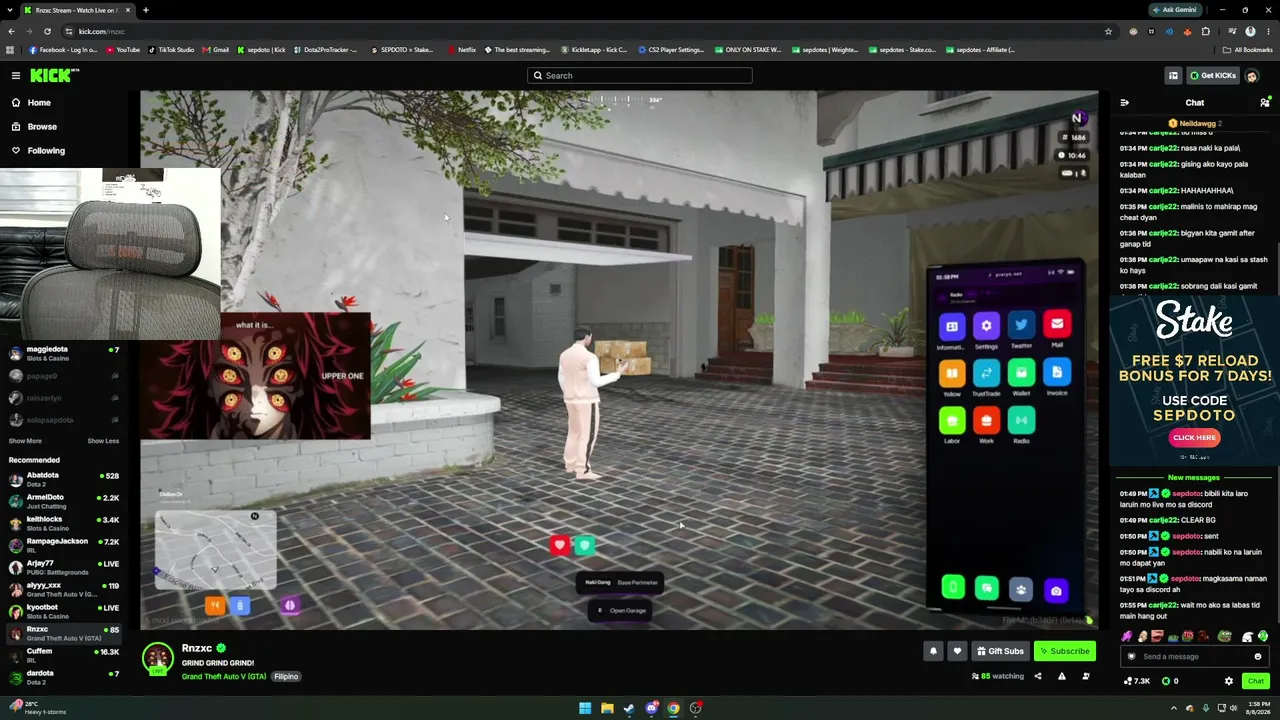This screenshot has height=720, width=1280.
Task: Open the Kick sidebar hamburger menu
Action: pyautogui.click(x=16, y=75)
